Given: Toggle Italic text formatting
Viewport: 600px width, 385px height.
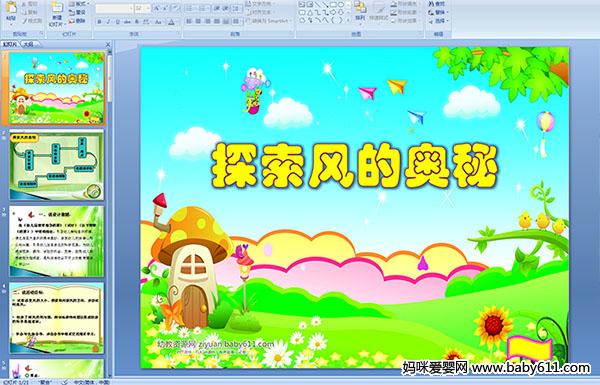Looking at the screenshot, I should click(108, 22).
